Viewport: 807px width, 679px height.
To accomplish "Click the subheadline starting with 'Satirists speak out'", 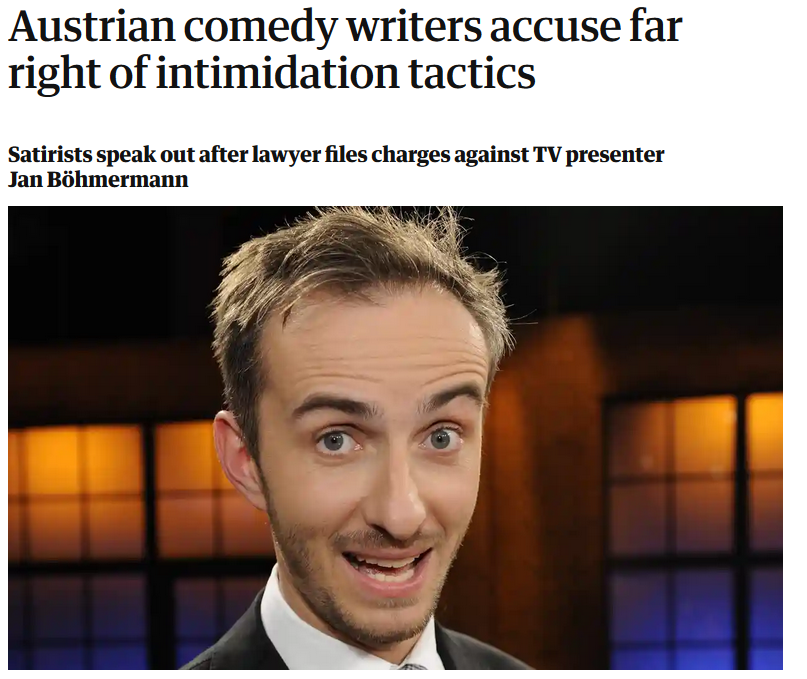I will (x=336, y=167).
